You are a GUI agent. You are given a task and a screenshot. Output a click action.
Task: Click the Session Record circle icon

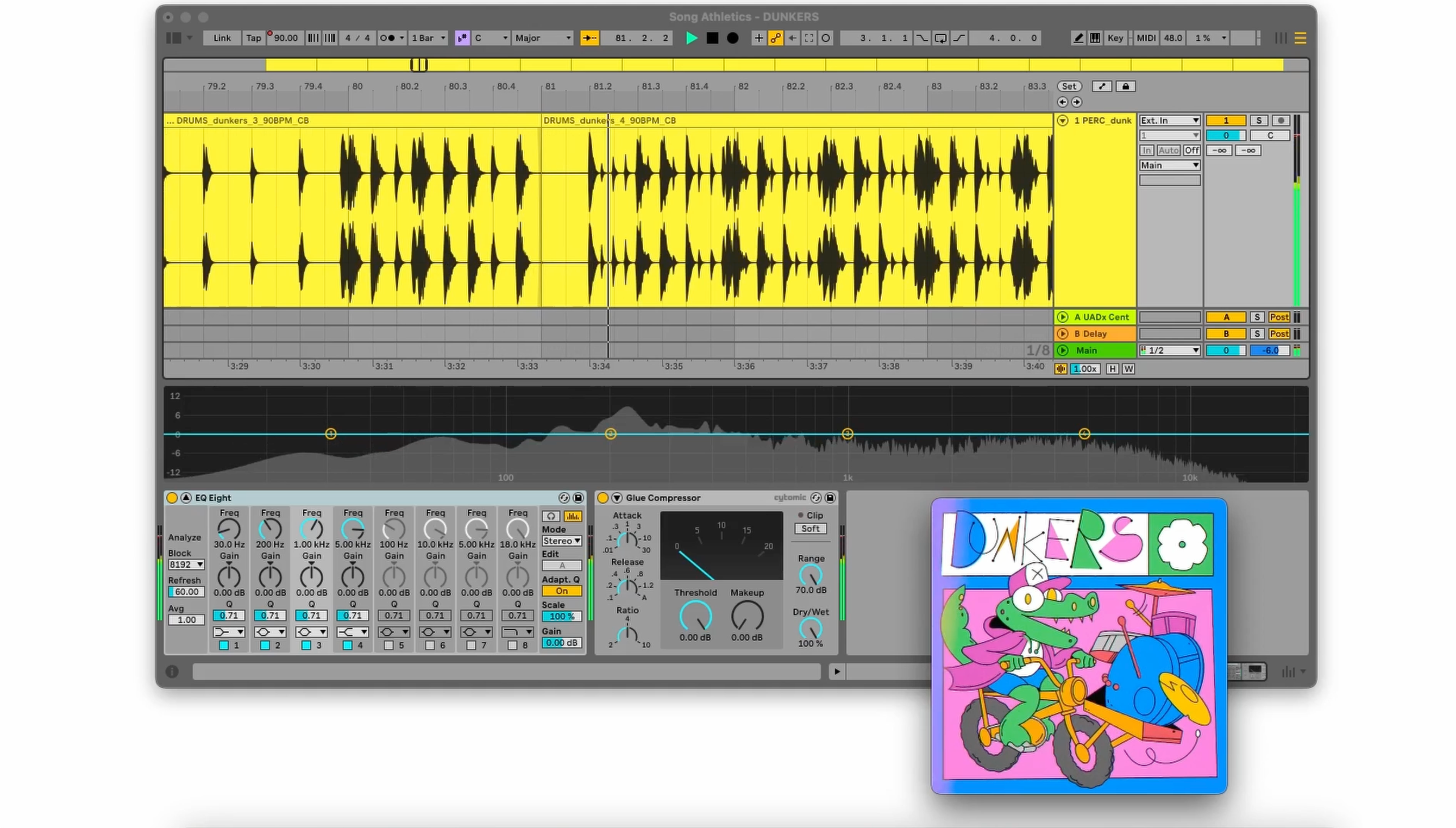pyautogui.click(x=826, y=38)
